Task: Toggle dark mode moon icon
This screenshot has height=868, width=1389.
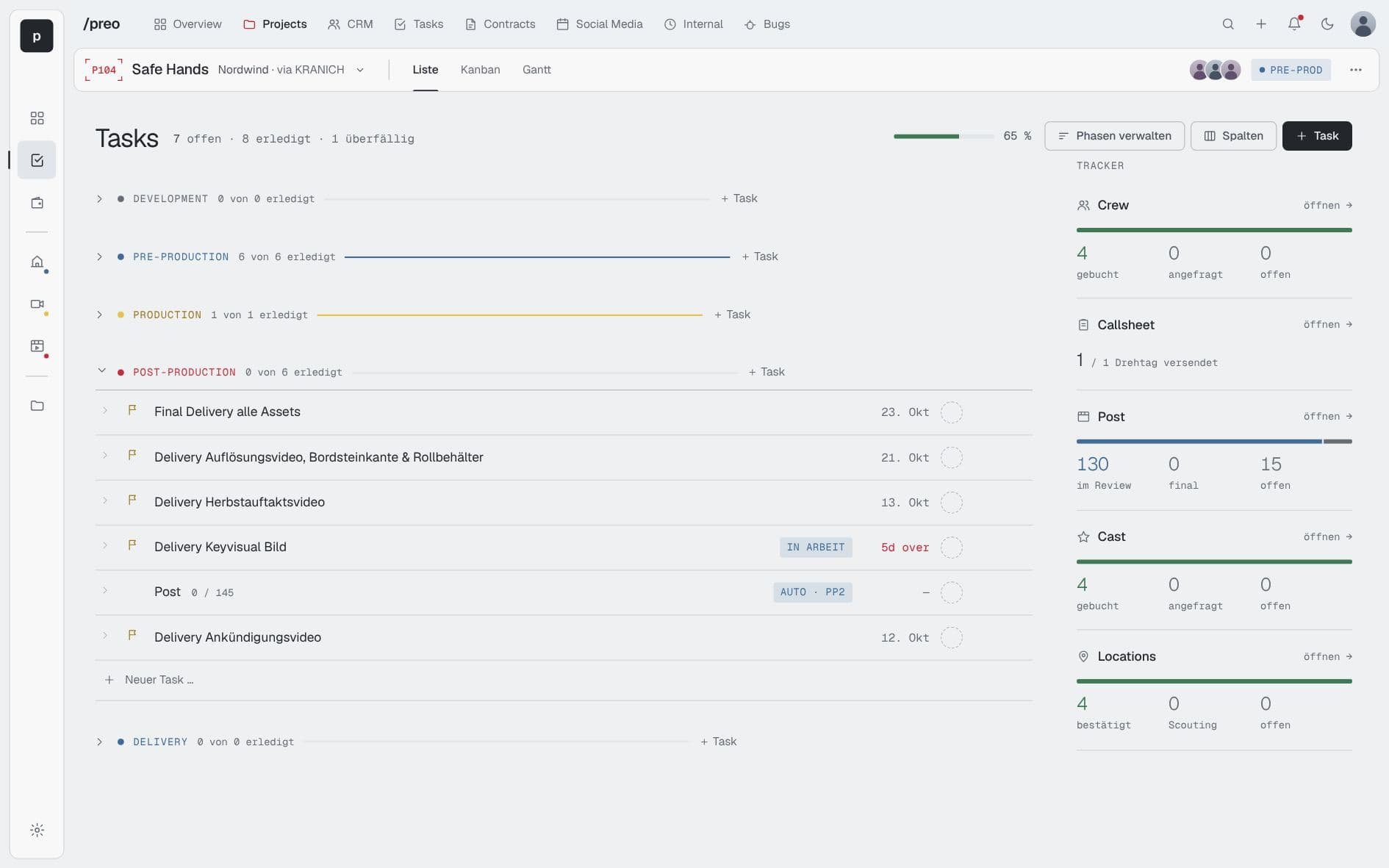Action: 1327,24
